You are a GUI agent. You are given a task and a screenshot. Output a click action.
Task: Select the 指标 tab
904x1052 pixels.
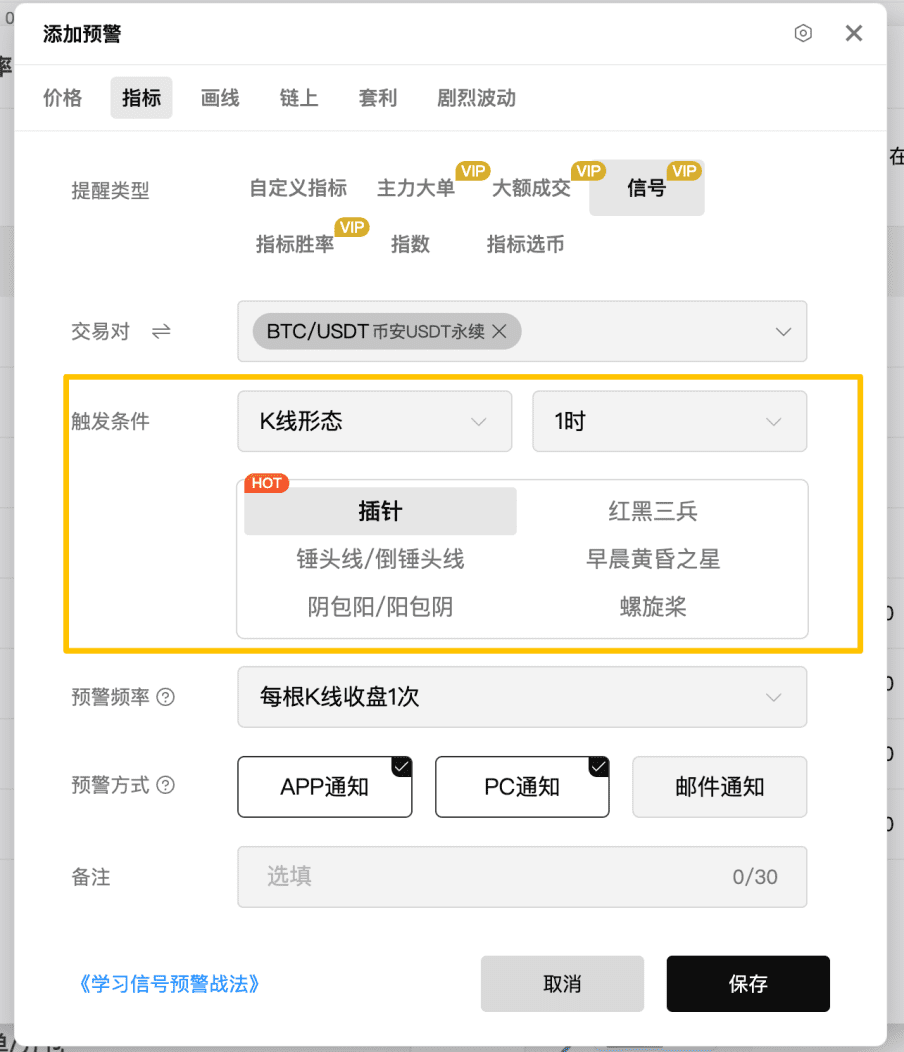tap(142, 98)
